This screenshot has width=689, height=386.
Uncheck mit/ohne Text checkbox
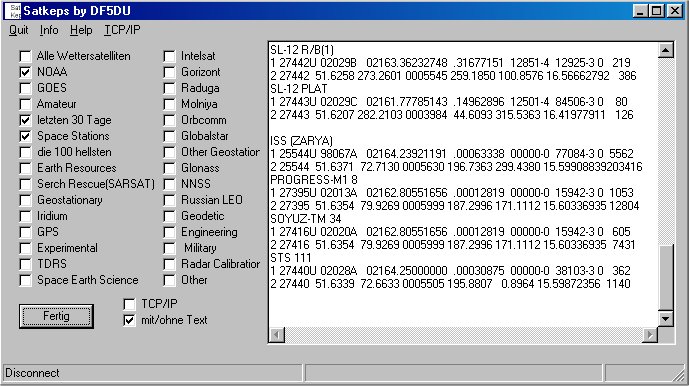click(129, 320)
